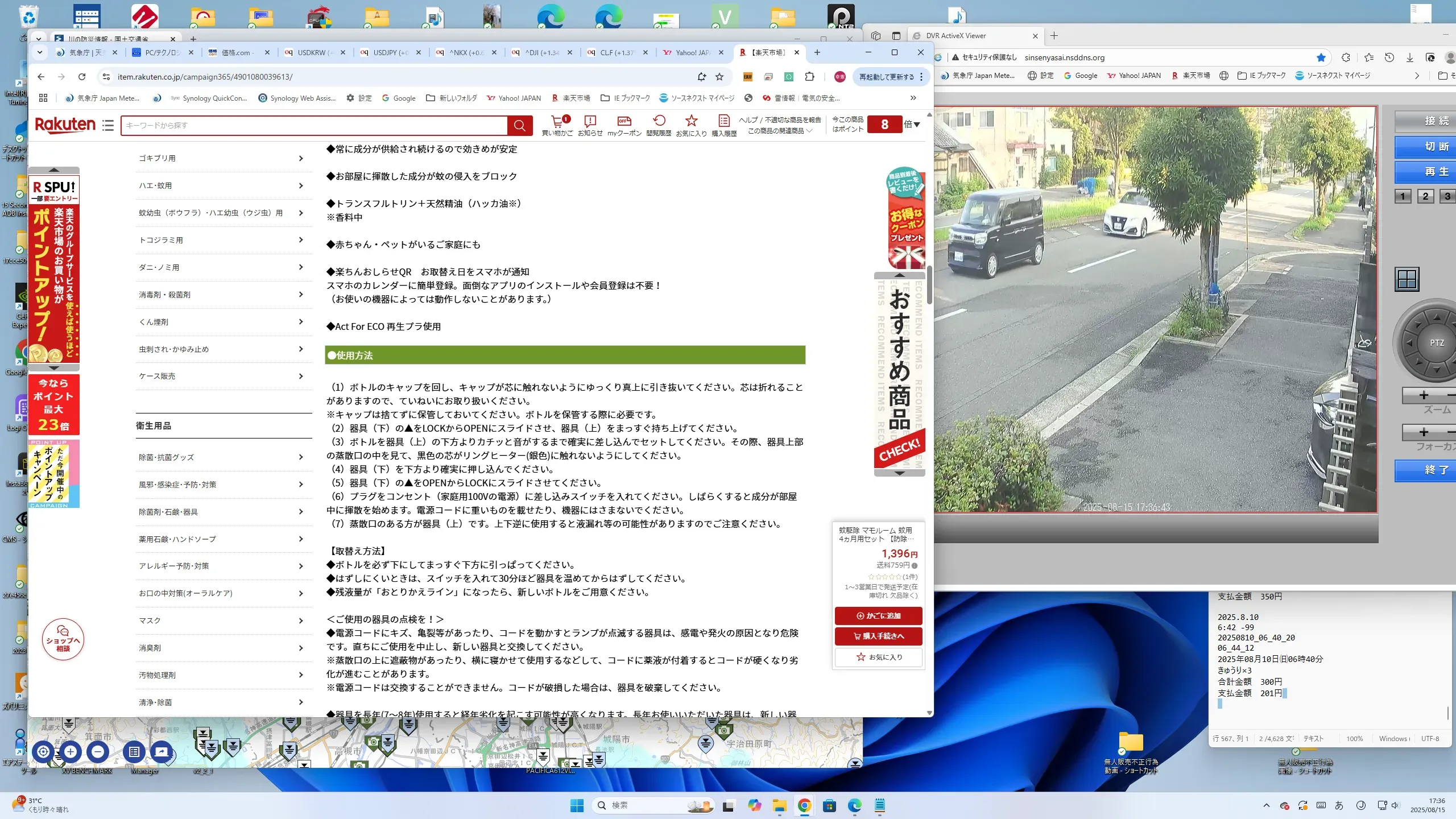Click the お気に入り star icon in header
This screenshot has height=819, width=1456.
click(691, 121)
